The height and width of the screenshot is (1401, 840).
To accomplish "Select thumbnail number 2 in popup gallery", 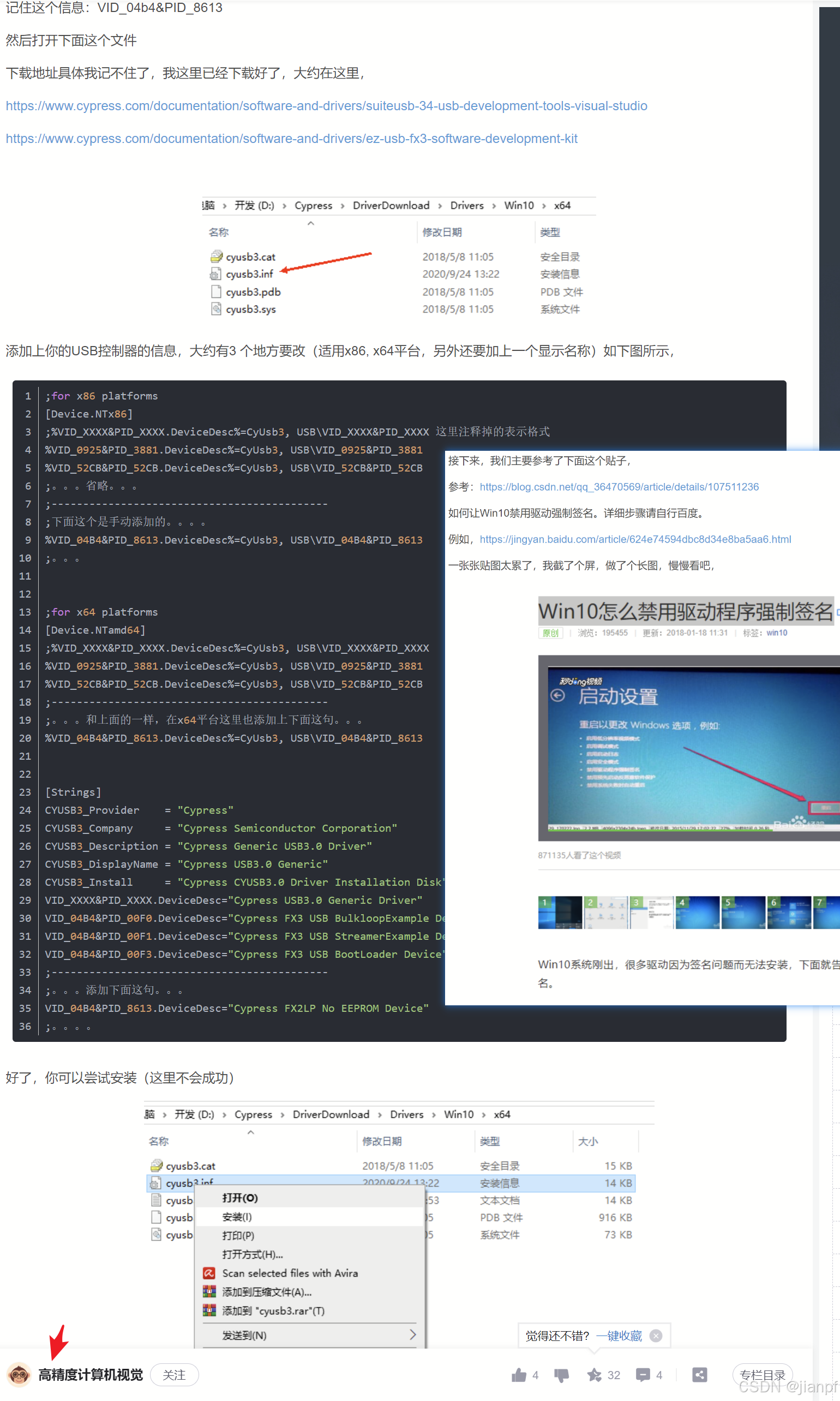I will click(x=605, y=913).
